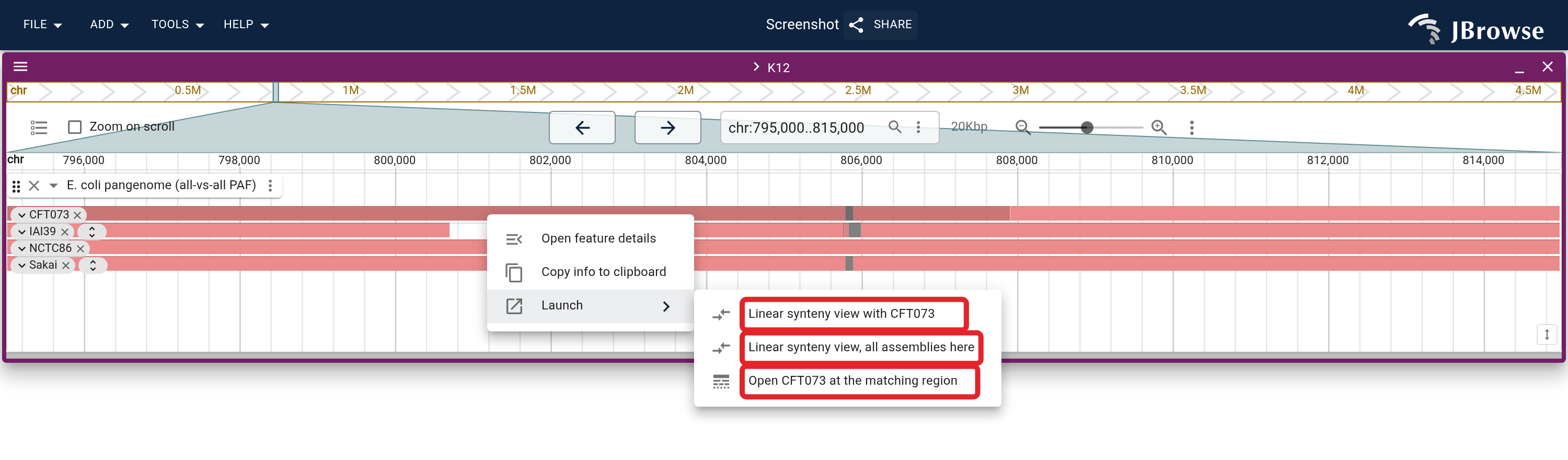Open the Launch submenu
This screenshot has height=460, width=1568.
click(x=591, y=305)
